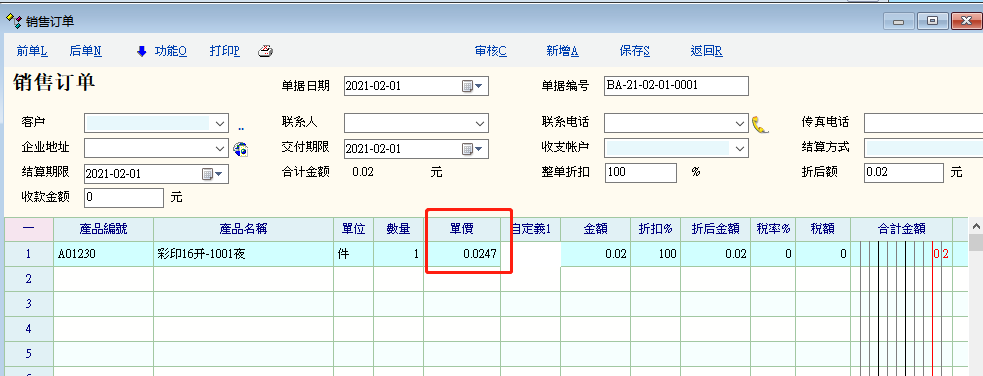The image size is (983, 376).
Task: Click the two-dot lookup icon beside 客户
Action: click(241, 128)
